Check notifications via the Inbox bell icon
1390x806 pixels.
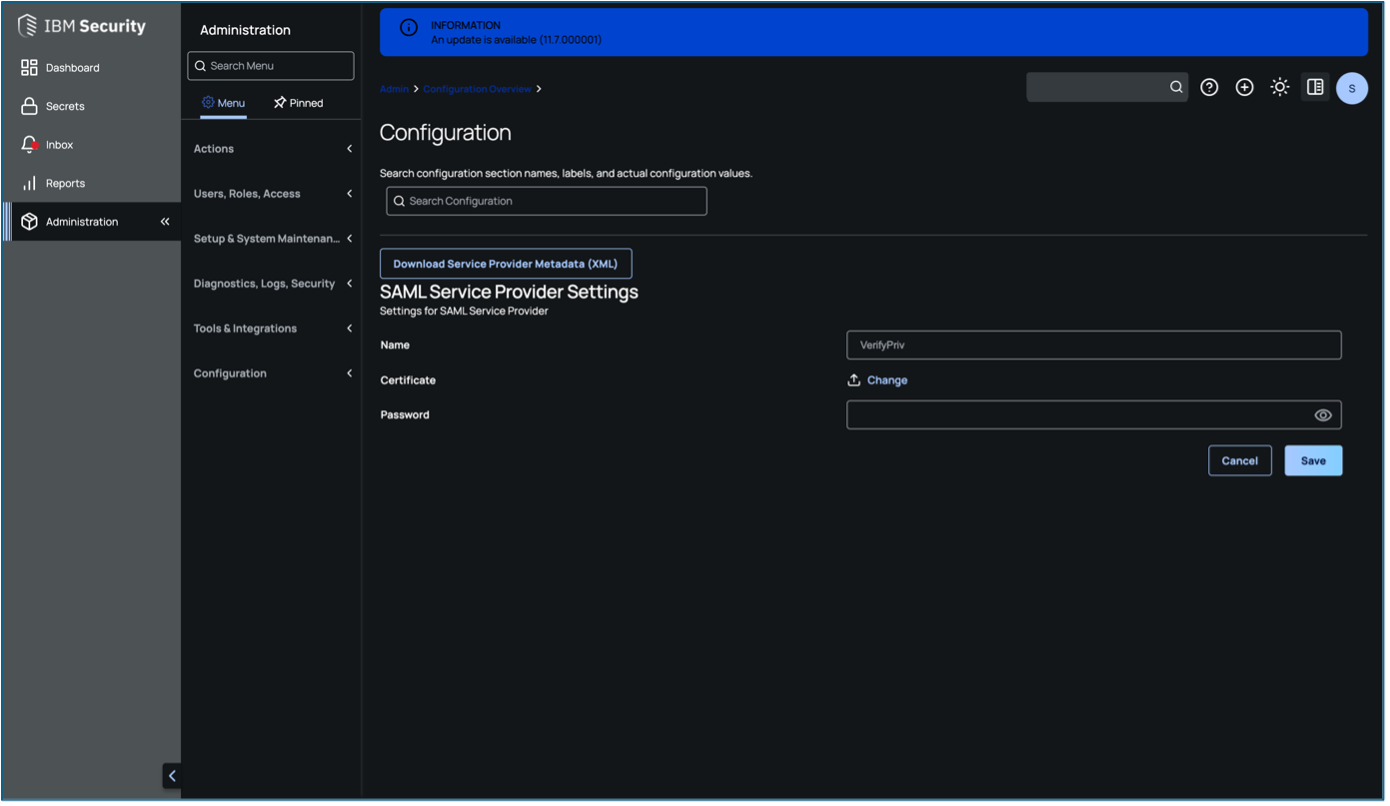pos(30,144)
